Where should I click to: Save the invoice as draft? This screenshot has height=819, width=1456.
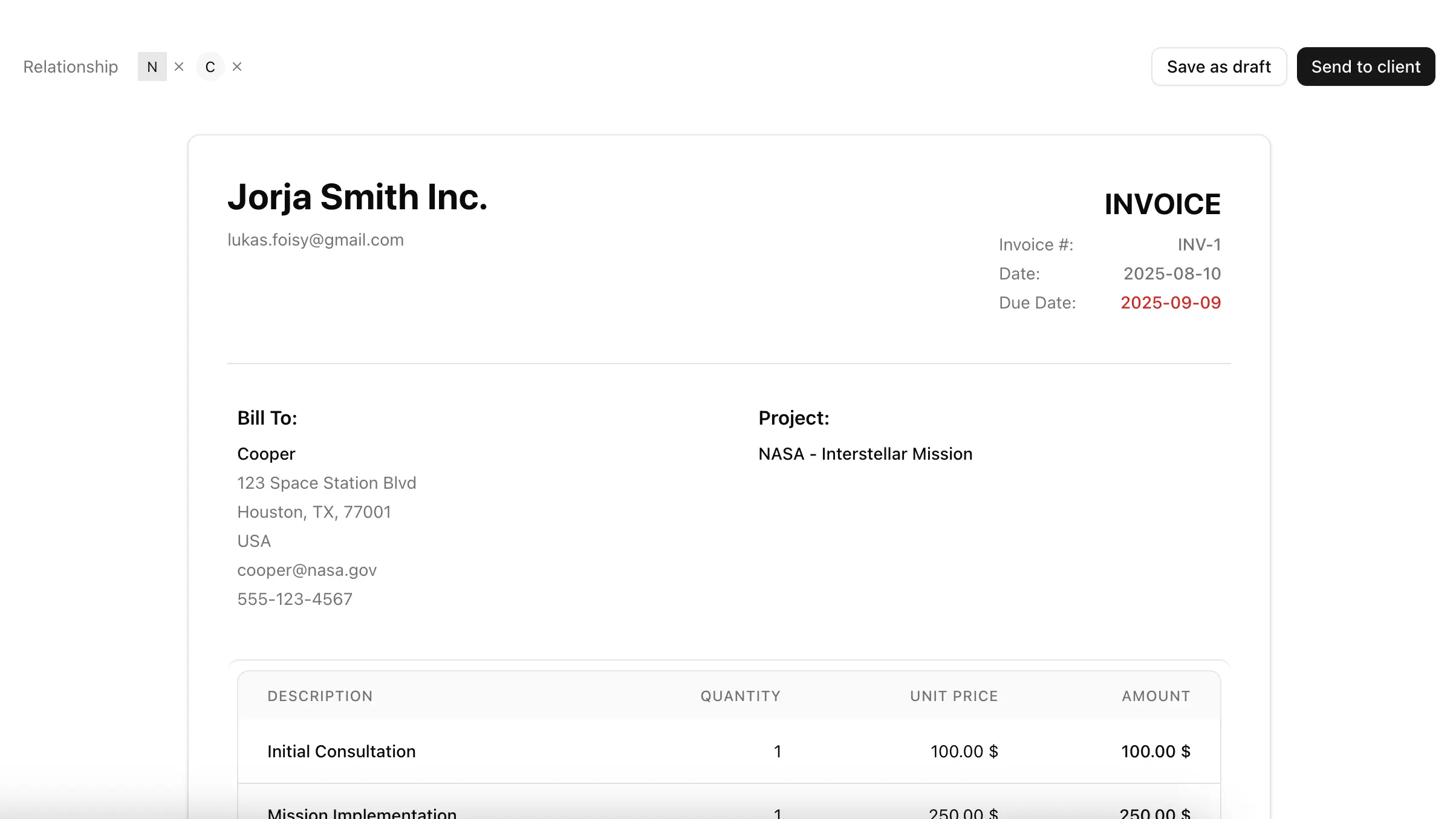pos(1218,67)
